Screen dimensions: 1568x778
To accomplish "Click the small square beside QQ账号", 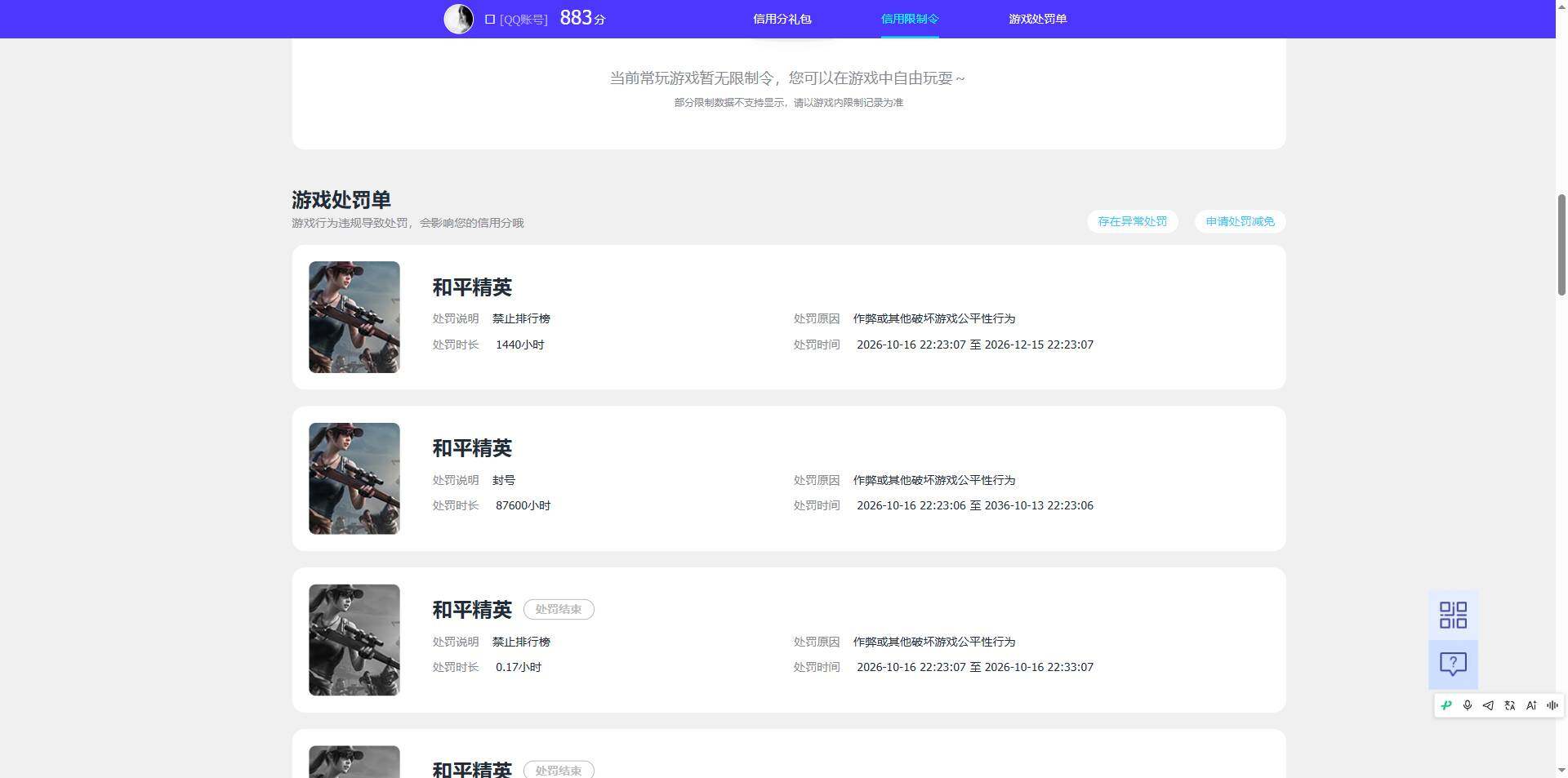I will [x=490, y=20].
